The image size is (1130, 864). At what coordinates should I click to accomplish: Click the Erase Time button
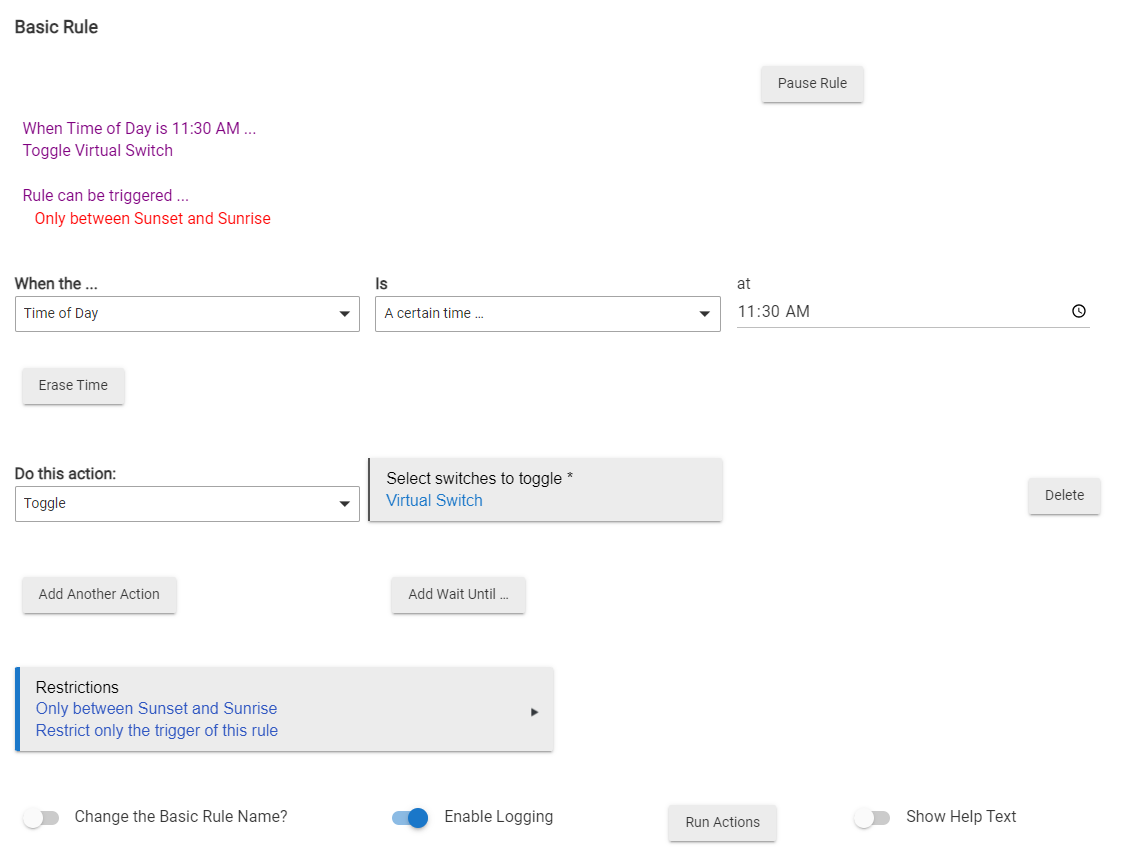pyautogui.click(x=73, y=386)
